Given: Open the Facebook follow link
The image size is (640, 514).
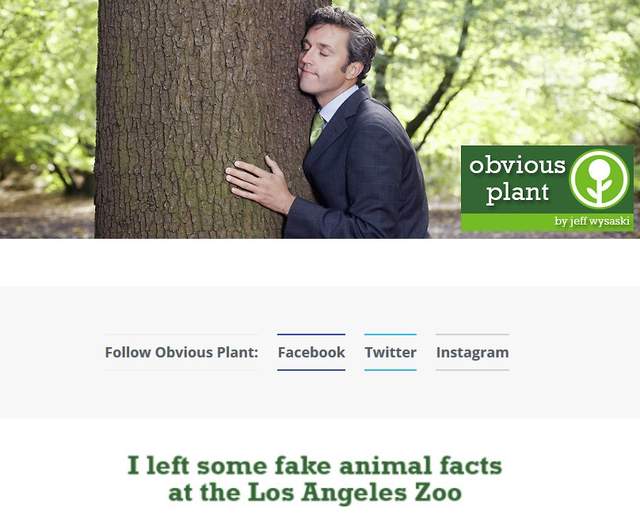Looking at the screenshot, I should [311, 352].
